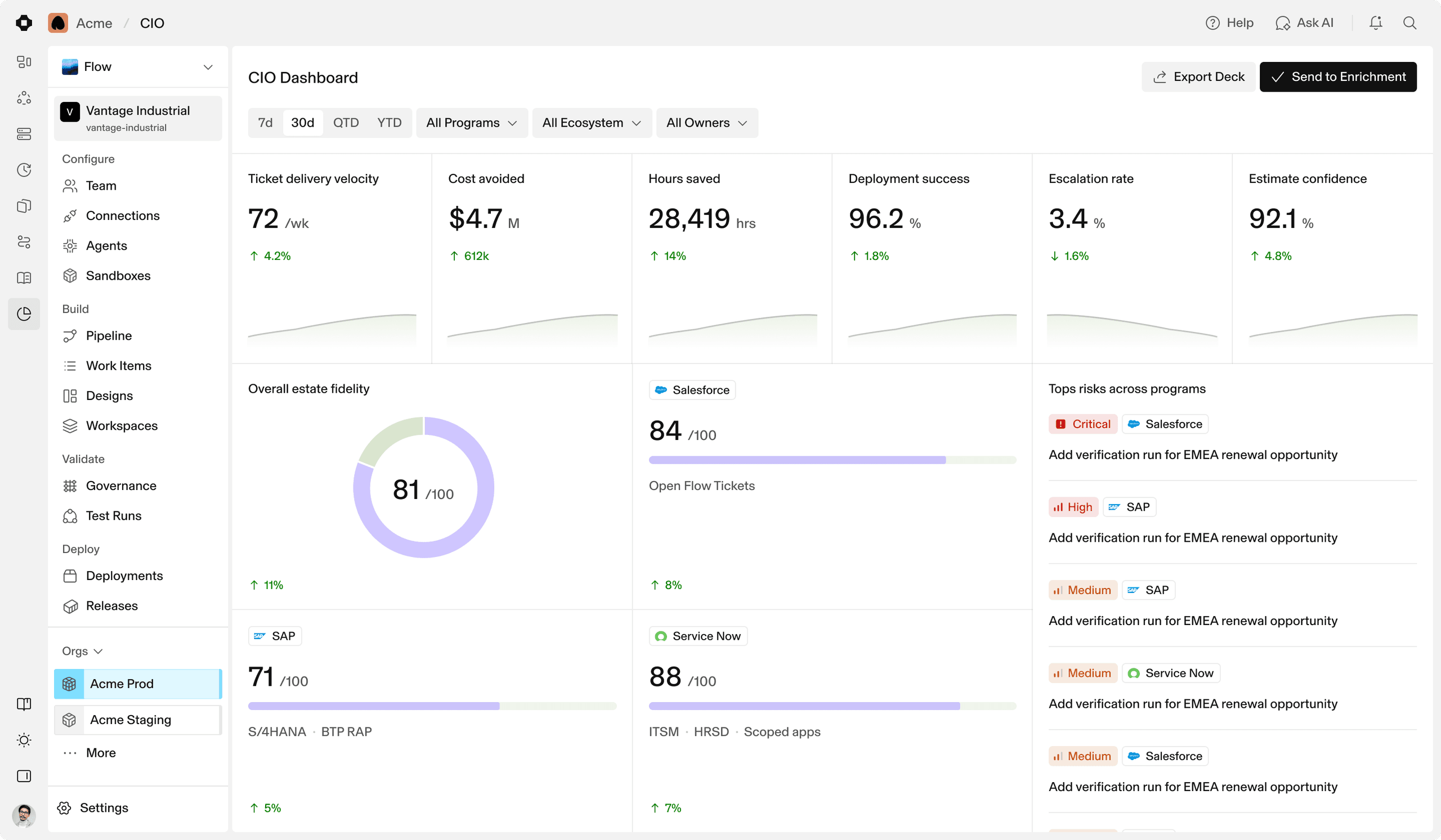This screenshot has width=1441, height=840.
Task: Click the search magnifier icon
Action: 1409,23
